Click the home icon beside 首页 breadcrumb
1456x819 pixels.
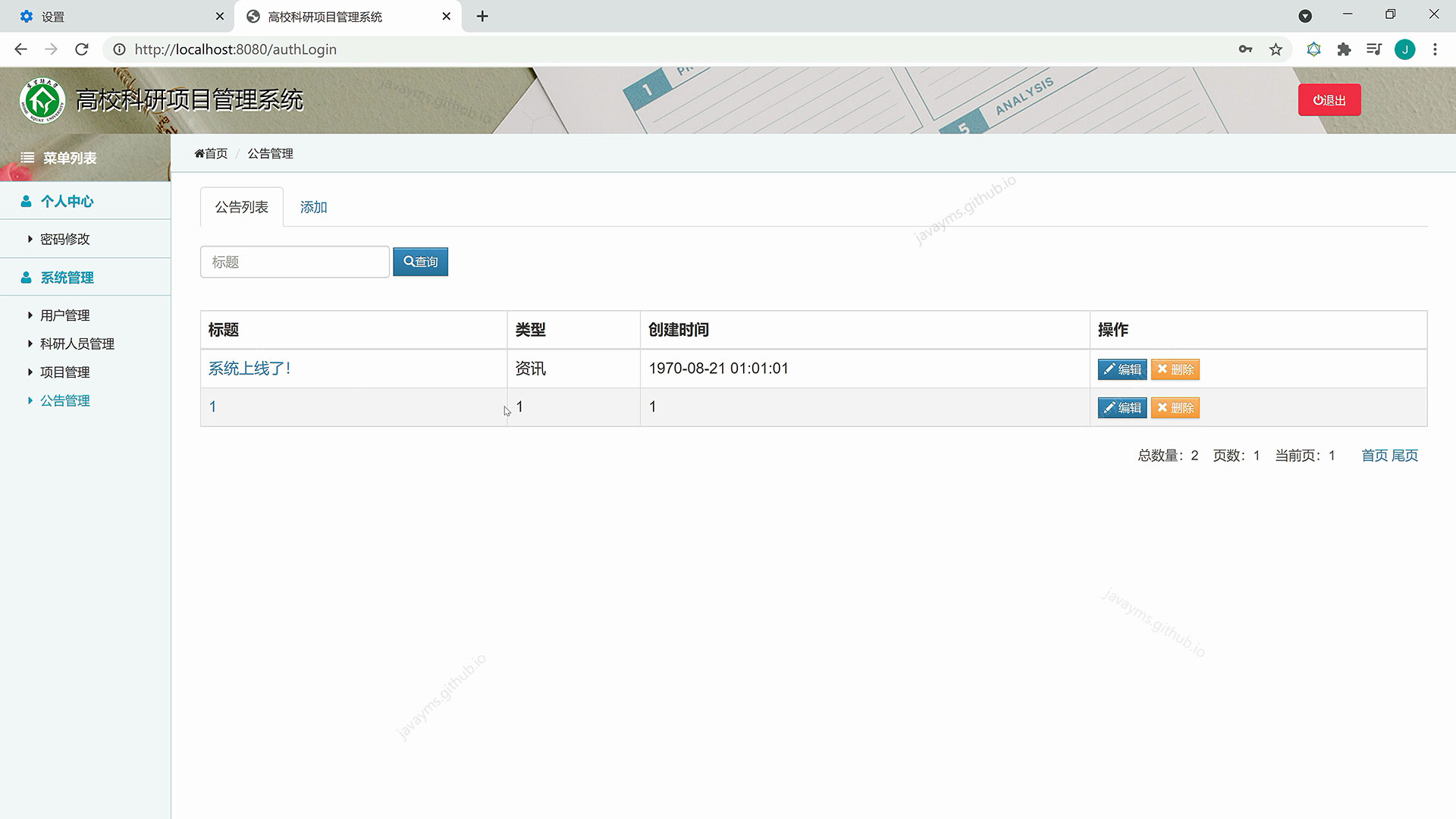pos(199,152)
